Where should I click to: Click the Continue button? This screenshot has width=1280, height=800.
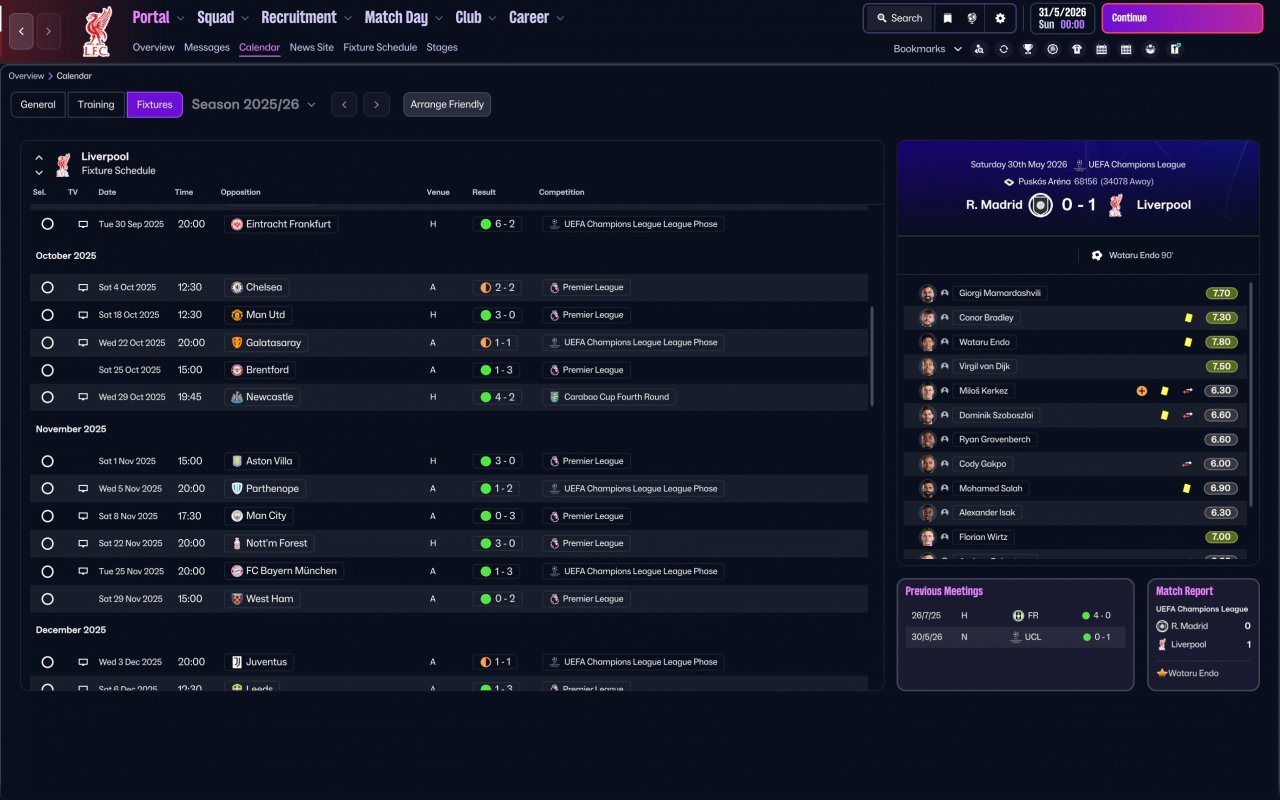click(x=1180, y=18)
